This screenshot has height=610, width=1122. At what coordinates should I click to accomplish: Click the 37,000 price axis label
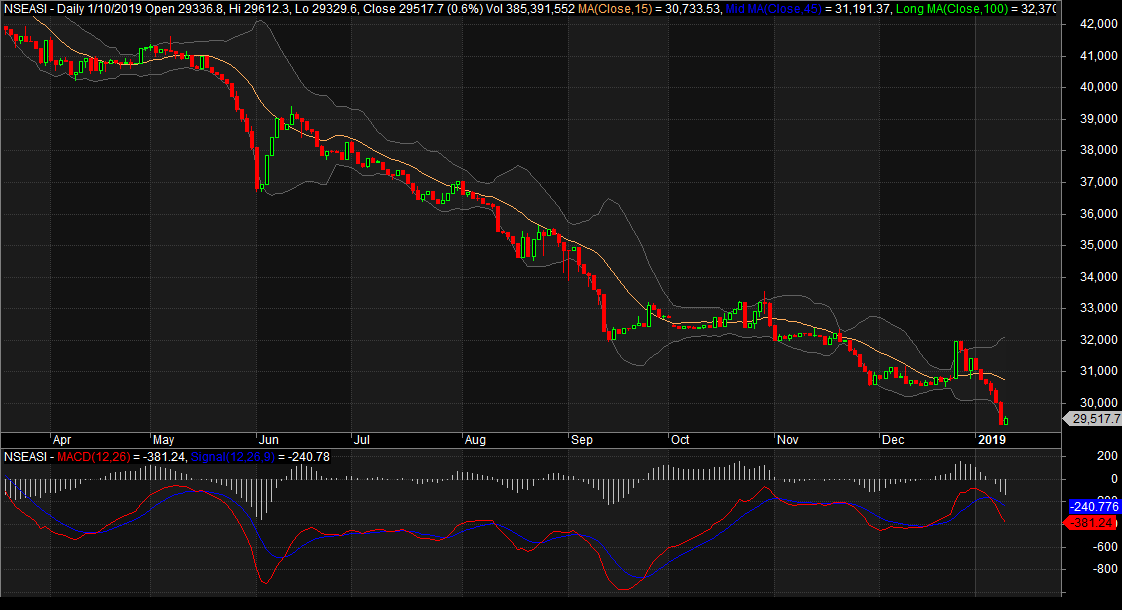point(1098,182)
